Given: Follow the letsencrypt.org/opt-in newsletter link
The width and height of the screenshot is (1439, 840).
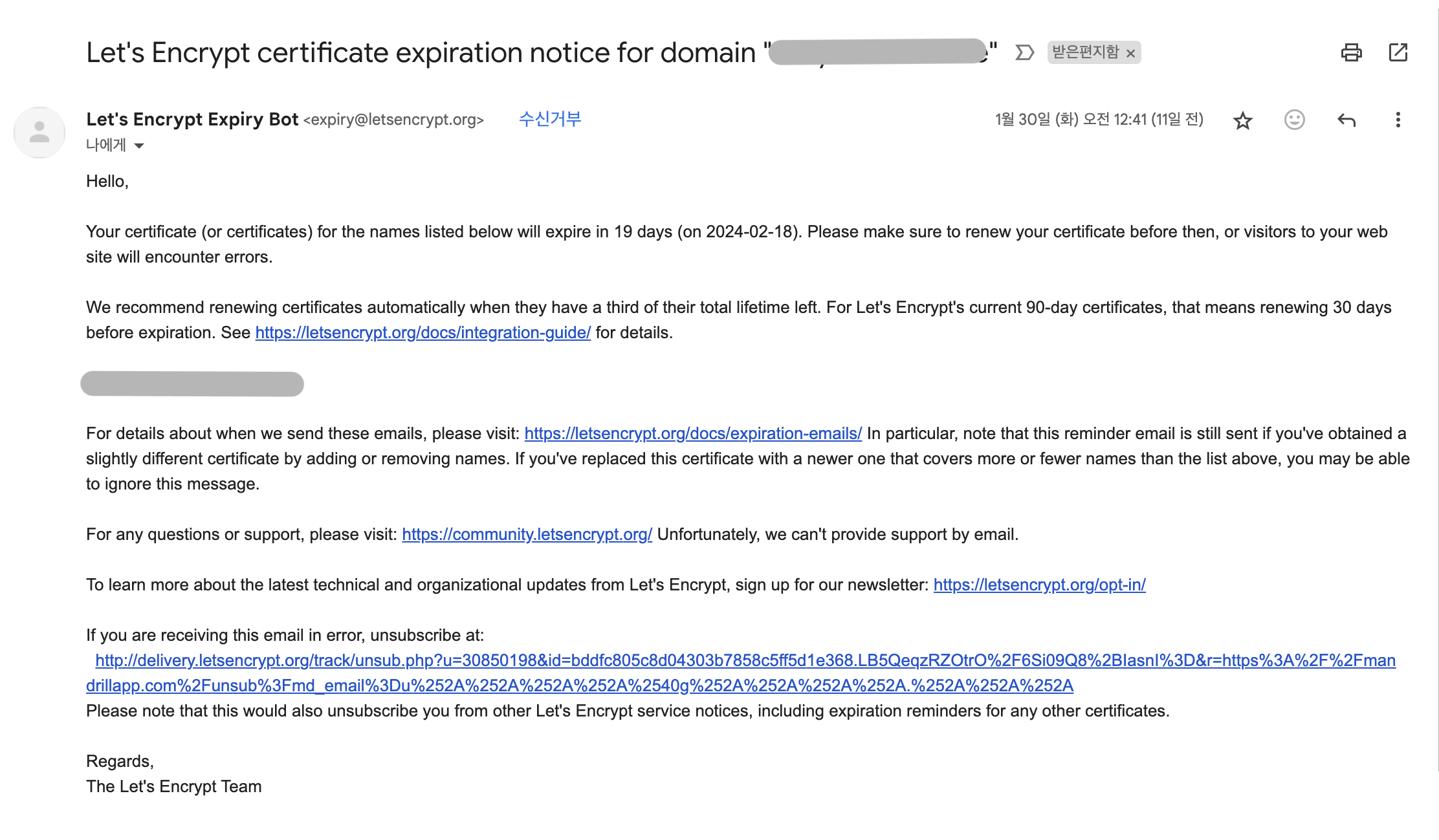Looking at the screenshot, I should pyautogui.click(x=1039, y=585).
